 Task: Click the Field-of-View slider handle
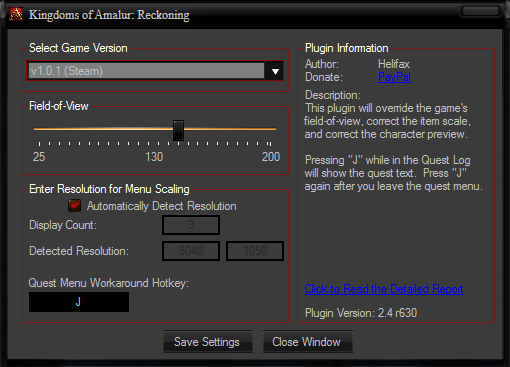tap(178, 130)
